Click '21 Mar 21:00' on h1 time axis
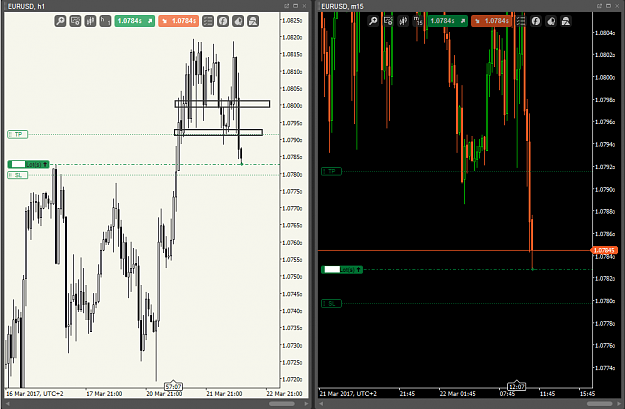This screenshot has height=409, width=625. pyautogui.click(x=224, y=394)
